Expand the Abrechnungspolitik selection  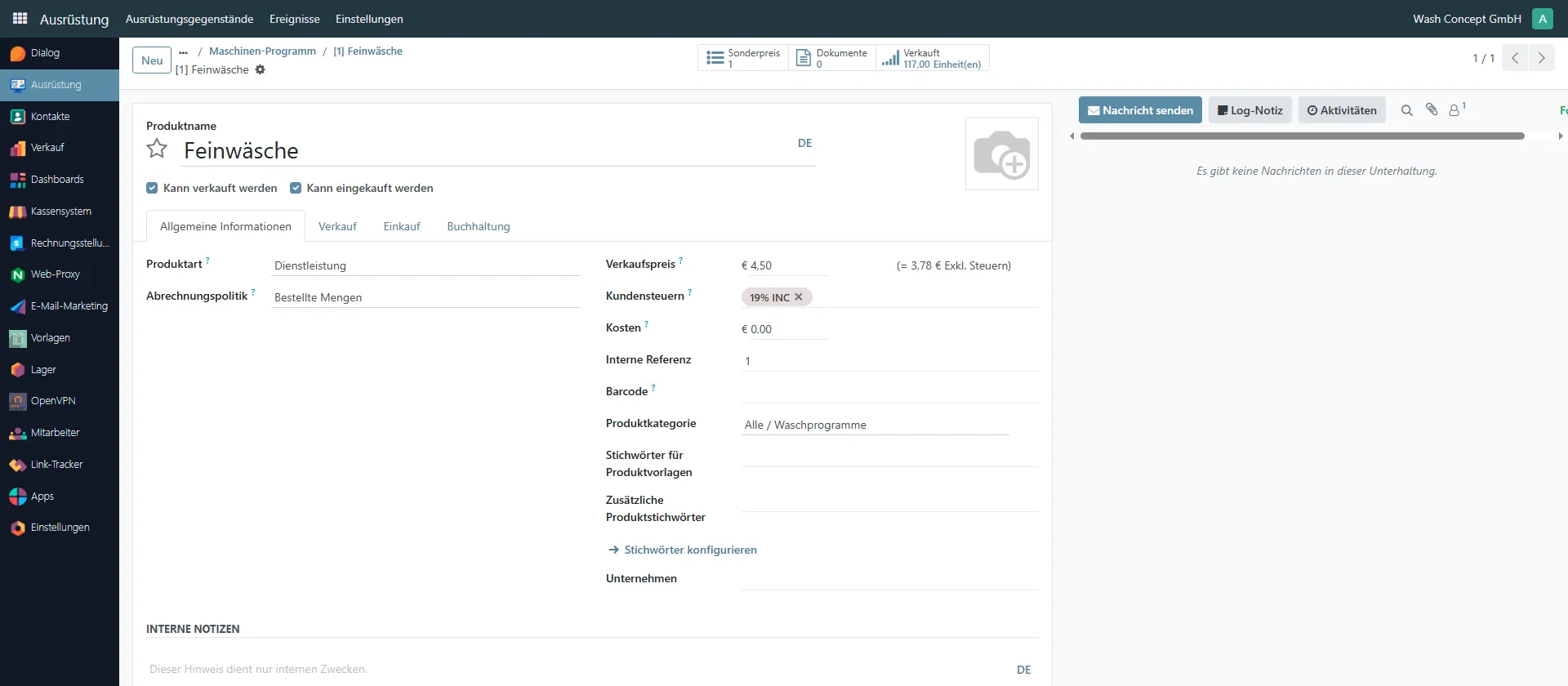coord(425,297)
